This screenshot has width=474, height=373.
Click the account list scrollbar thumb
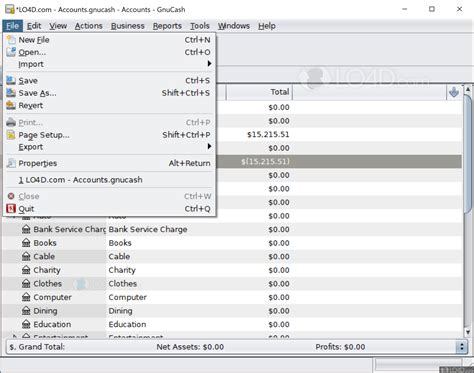(x=468, y=153)
